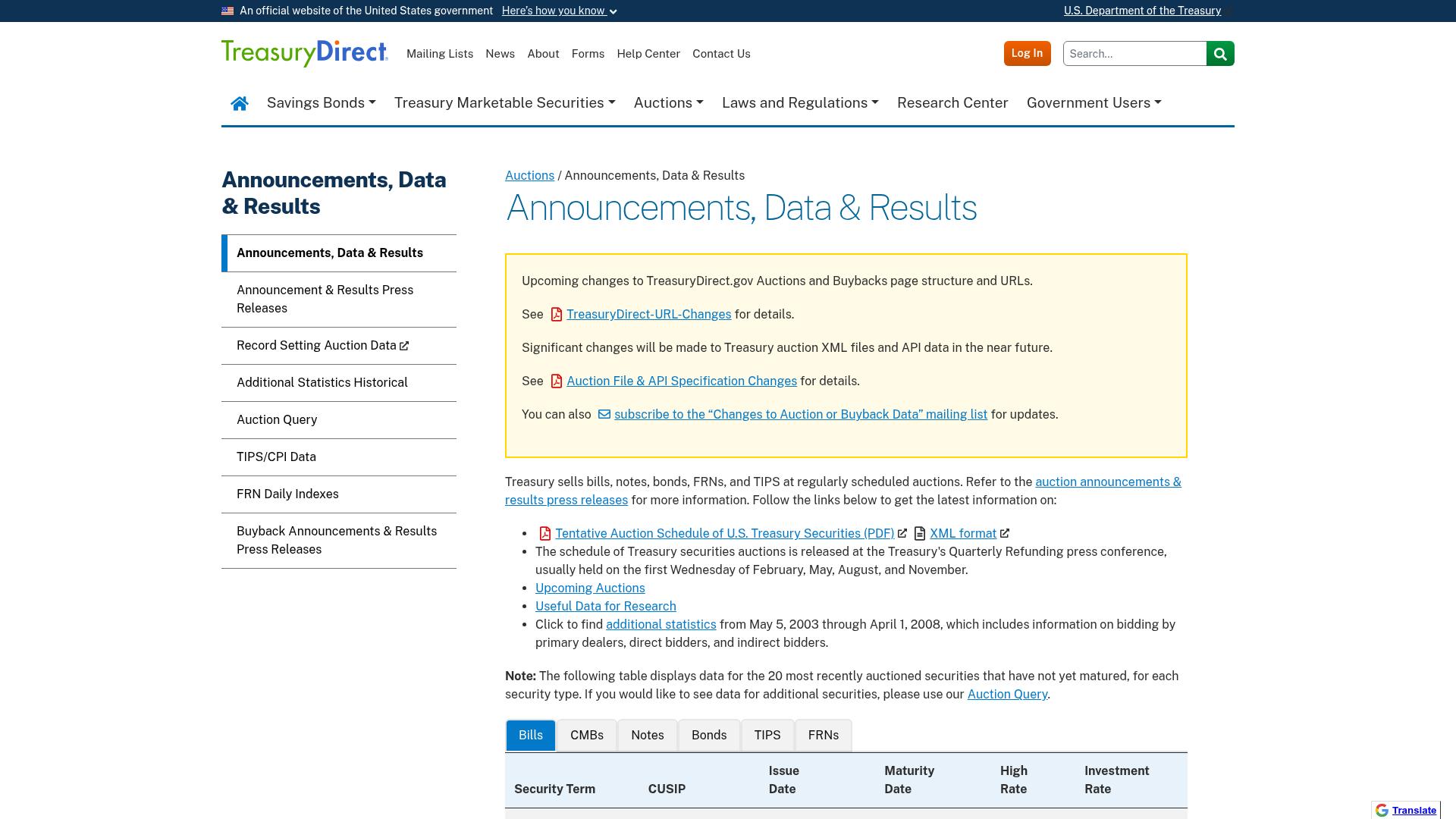Click the Google Translate icon
Image resolution: width=1456 pixels, height=819 pixels.
1382,811
